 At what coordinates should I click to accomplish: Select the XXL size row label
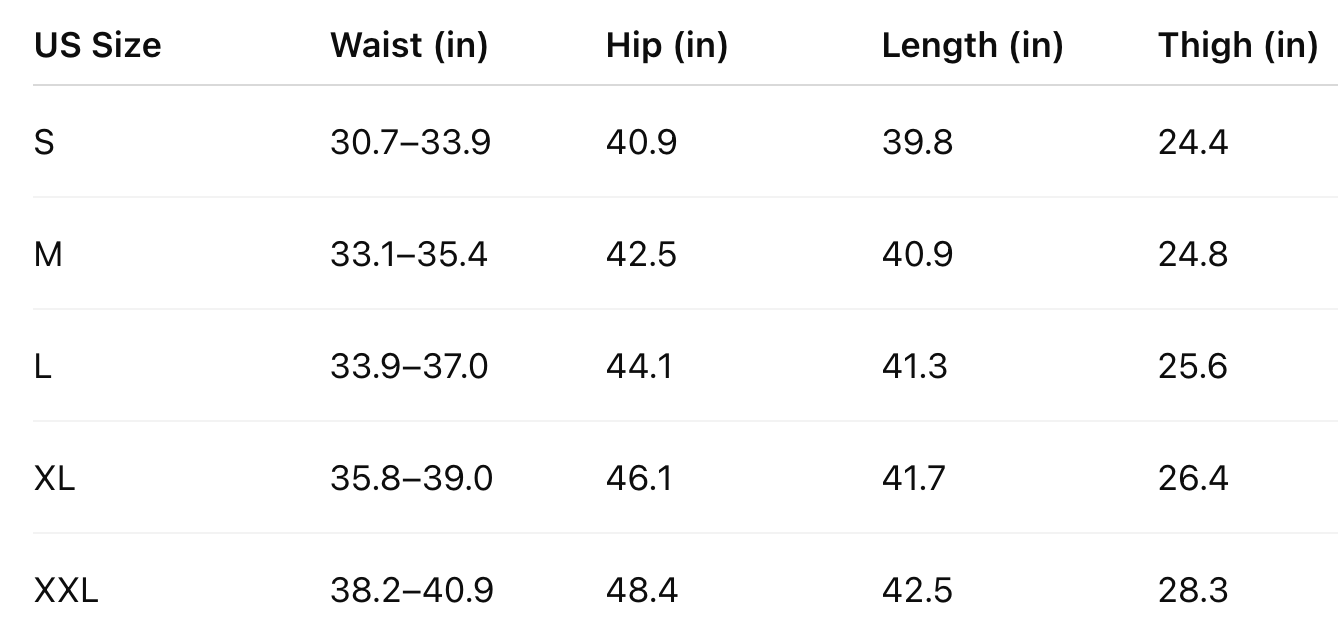tap(66, 590)
